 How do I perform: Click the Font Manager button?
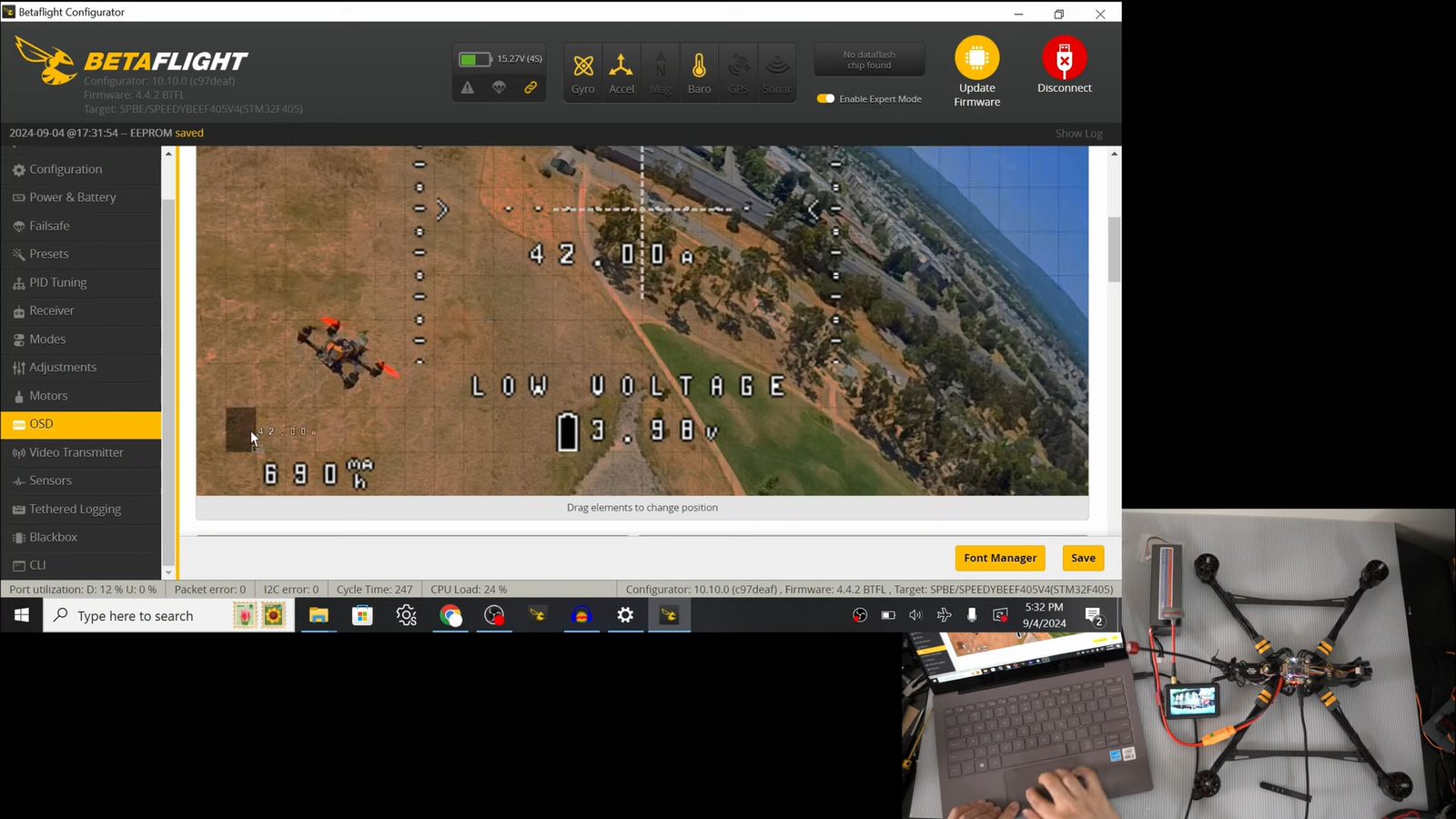click(x=1000, y=558)
